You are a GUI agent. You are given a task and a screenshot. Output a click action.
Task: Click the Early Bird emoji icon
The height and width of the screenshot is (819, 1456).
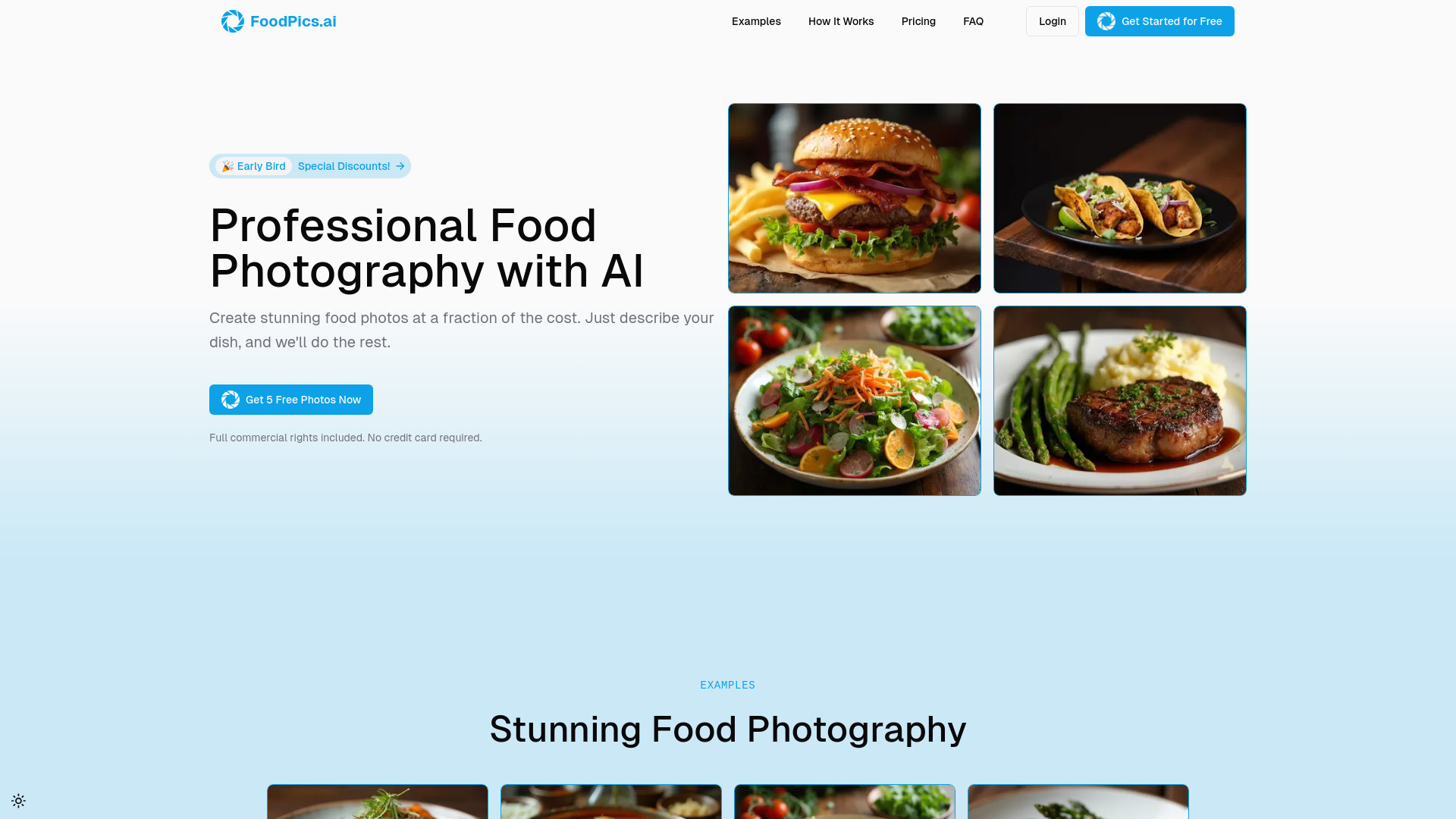point(226,166)
